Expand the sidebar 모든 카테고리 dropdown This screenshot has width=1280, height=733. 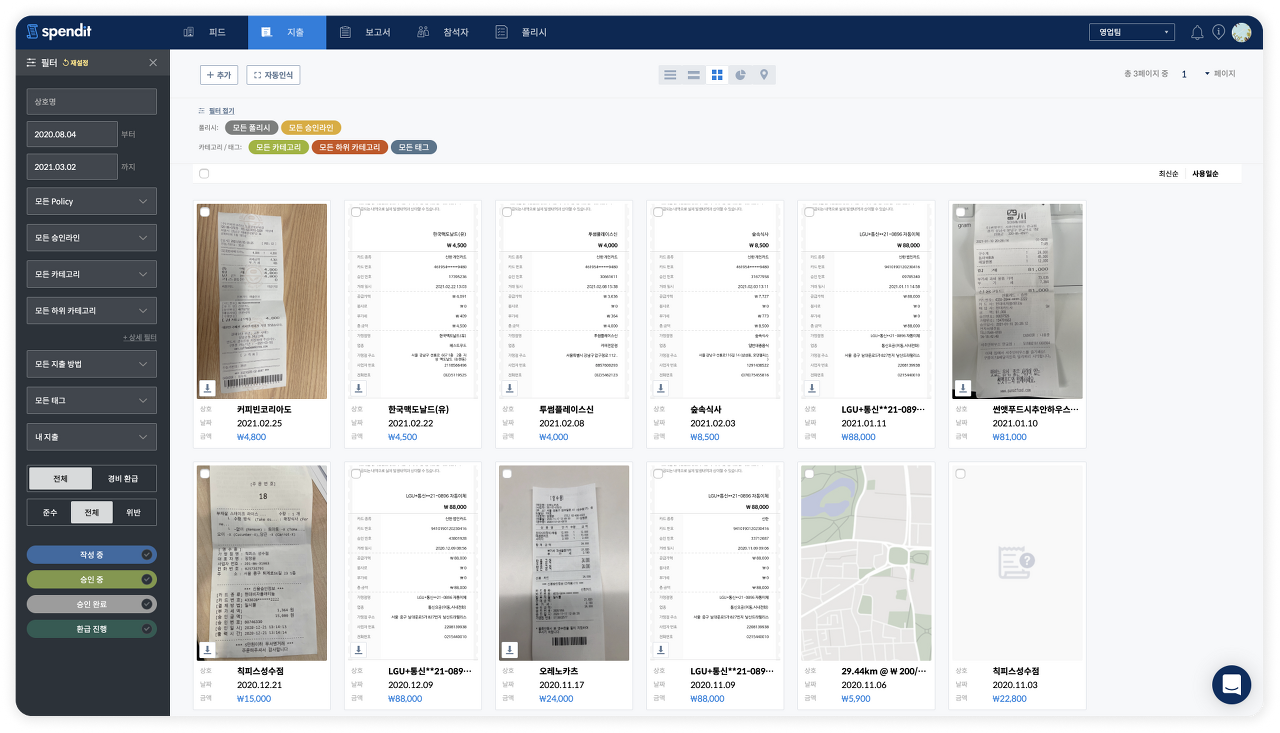[x=92, y=274]
